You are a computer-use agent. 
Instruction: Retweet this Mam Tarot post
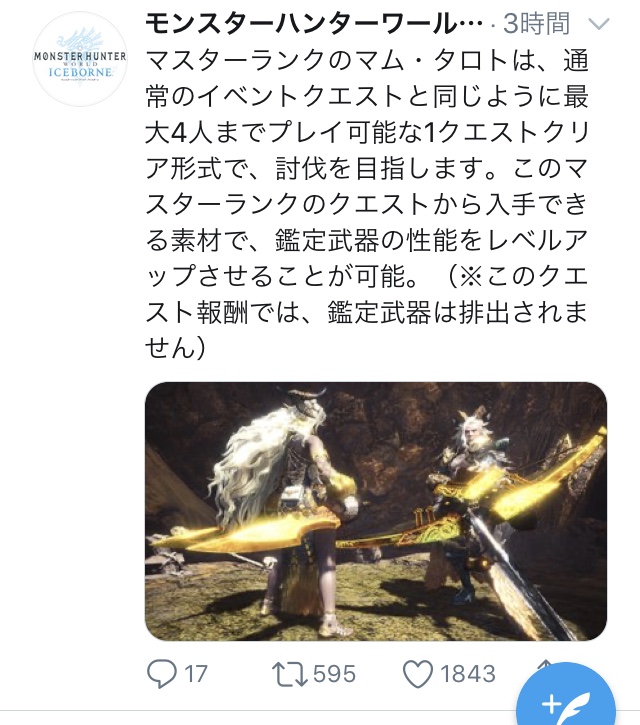pyautogui.click(x=289, y=674)
